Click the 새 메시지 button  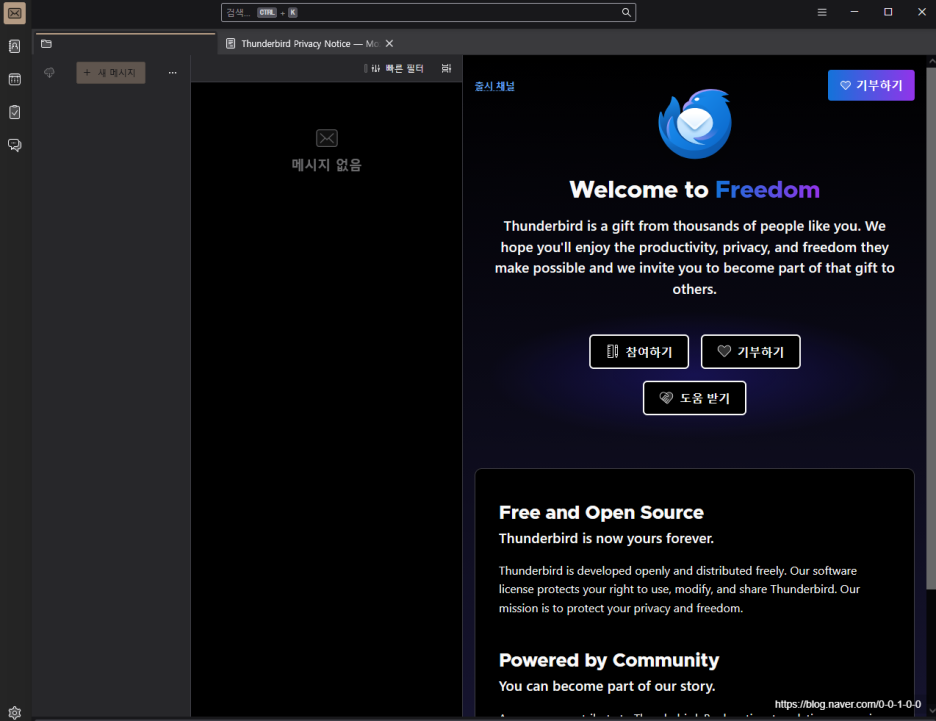110,73
